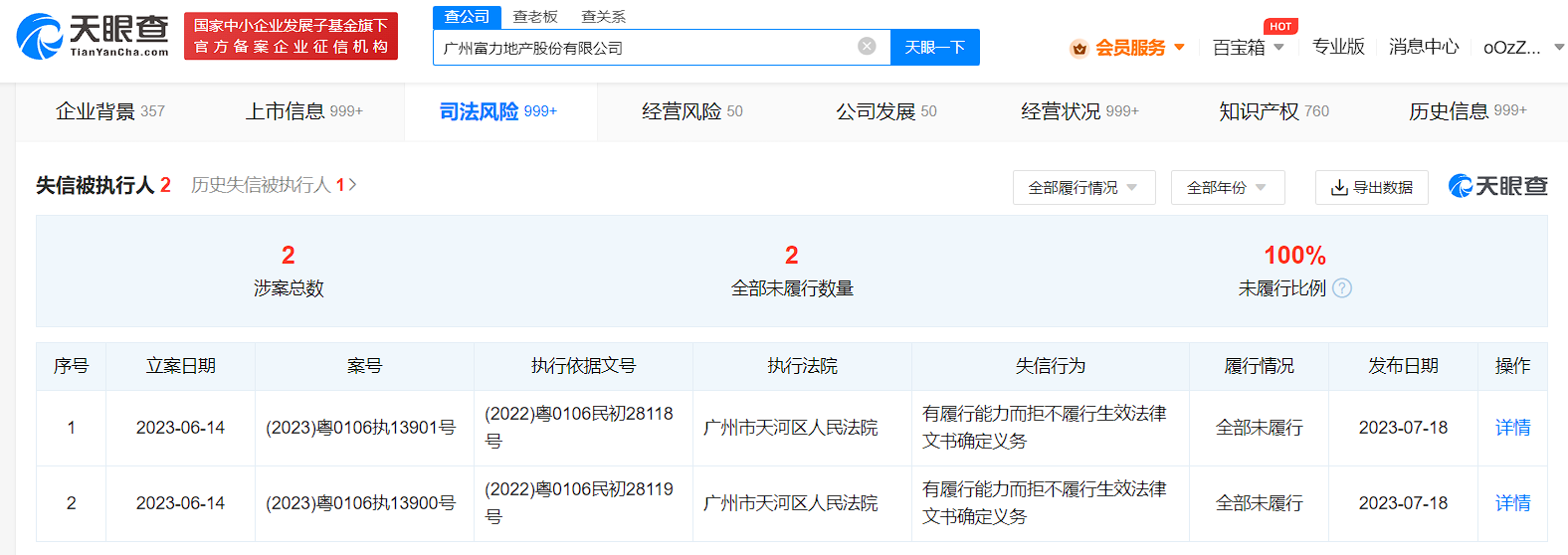Click the 全部未履行数量 statistic
Image resolution: width=1568 pixels, height=555 pixels.
792,271
